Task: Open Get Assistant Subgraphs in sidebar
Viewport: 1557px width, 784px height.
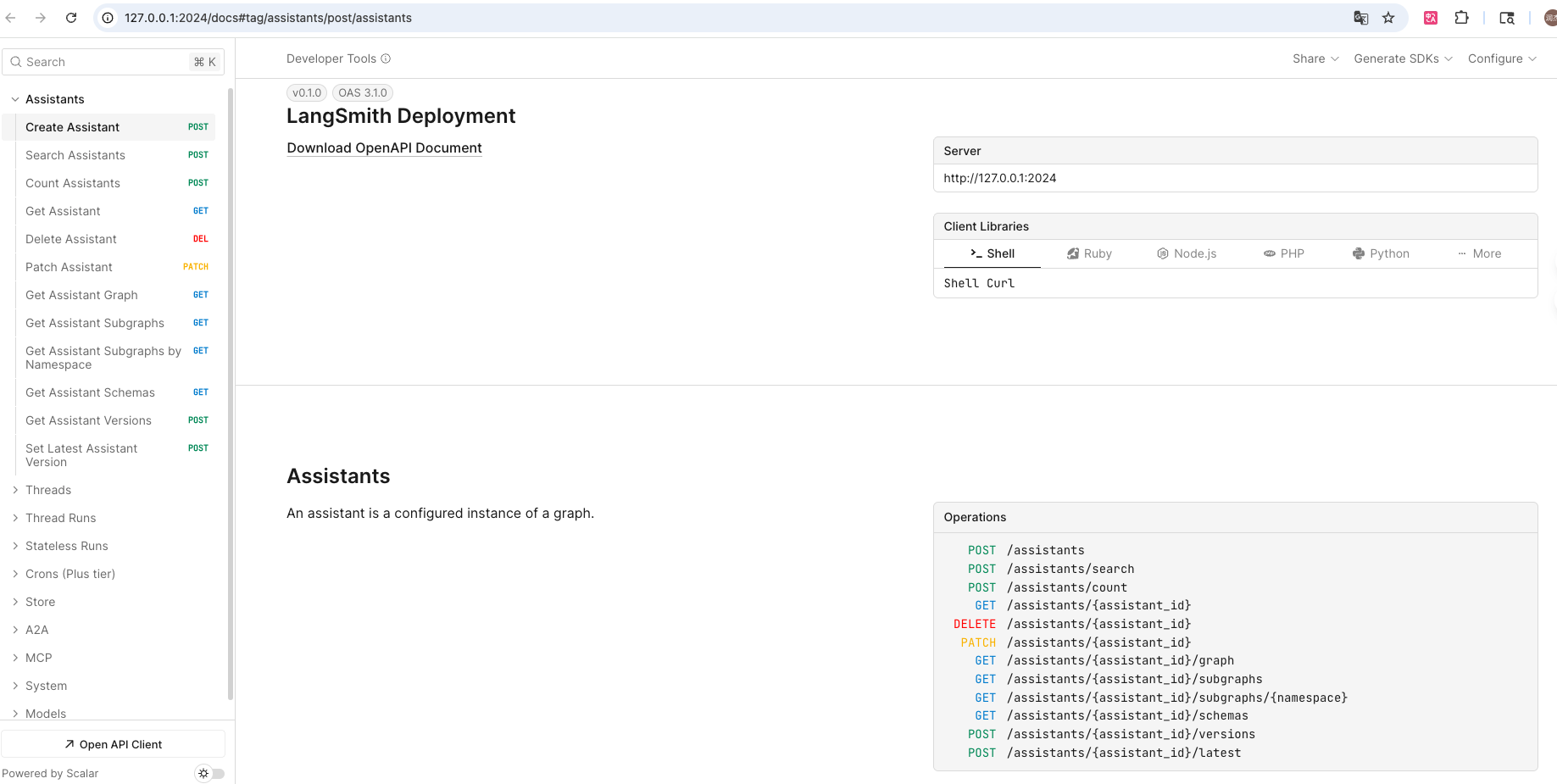Action: point(109,323)
